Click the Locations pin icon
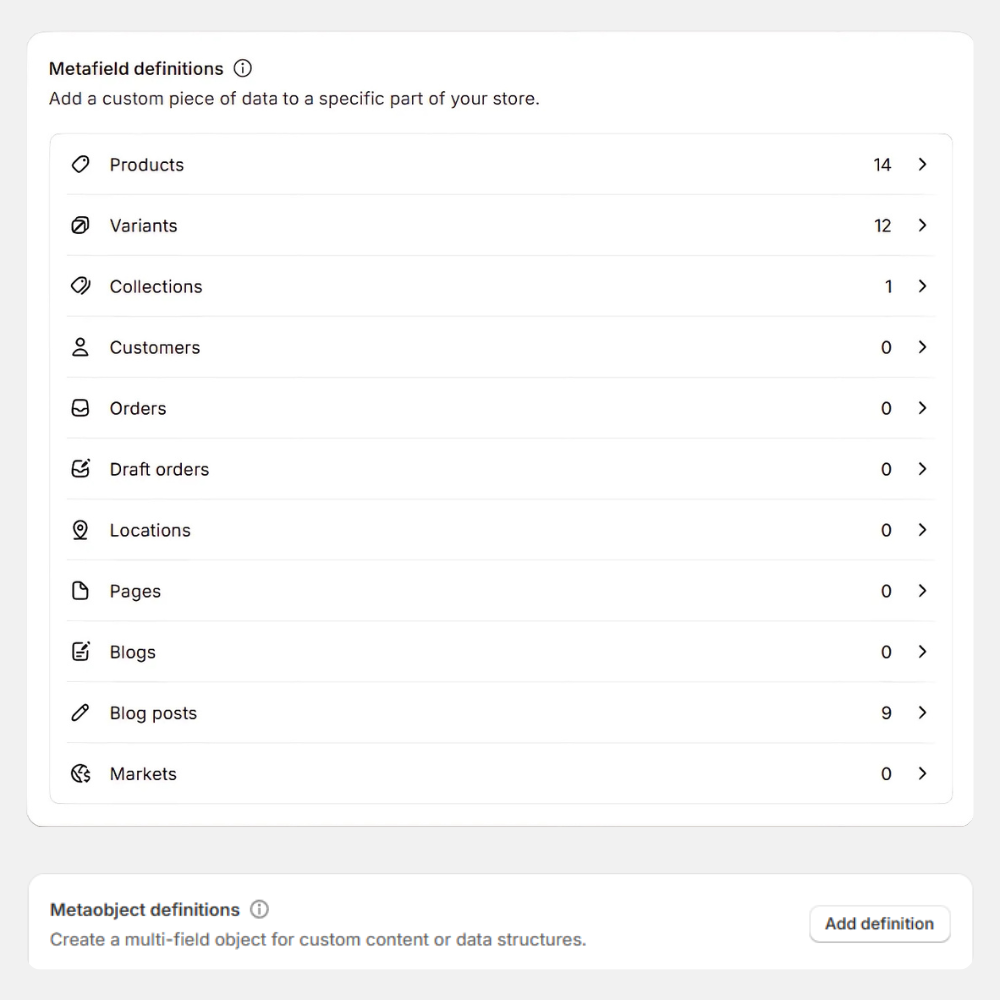Image resolution: width=1000 pixels, height=1000 pixels. (81, 530)
